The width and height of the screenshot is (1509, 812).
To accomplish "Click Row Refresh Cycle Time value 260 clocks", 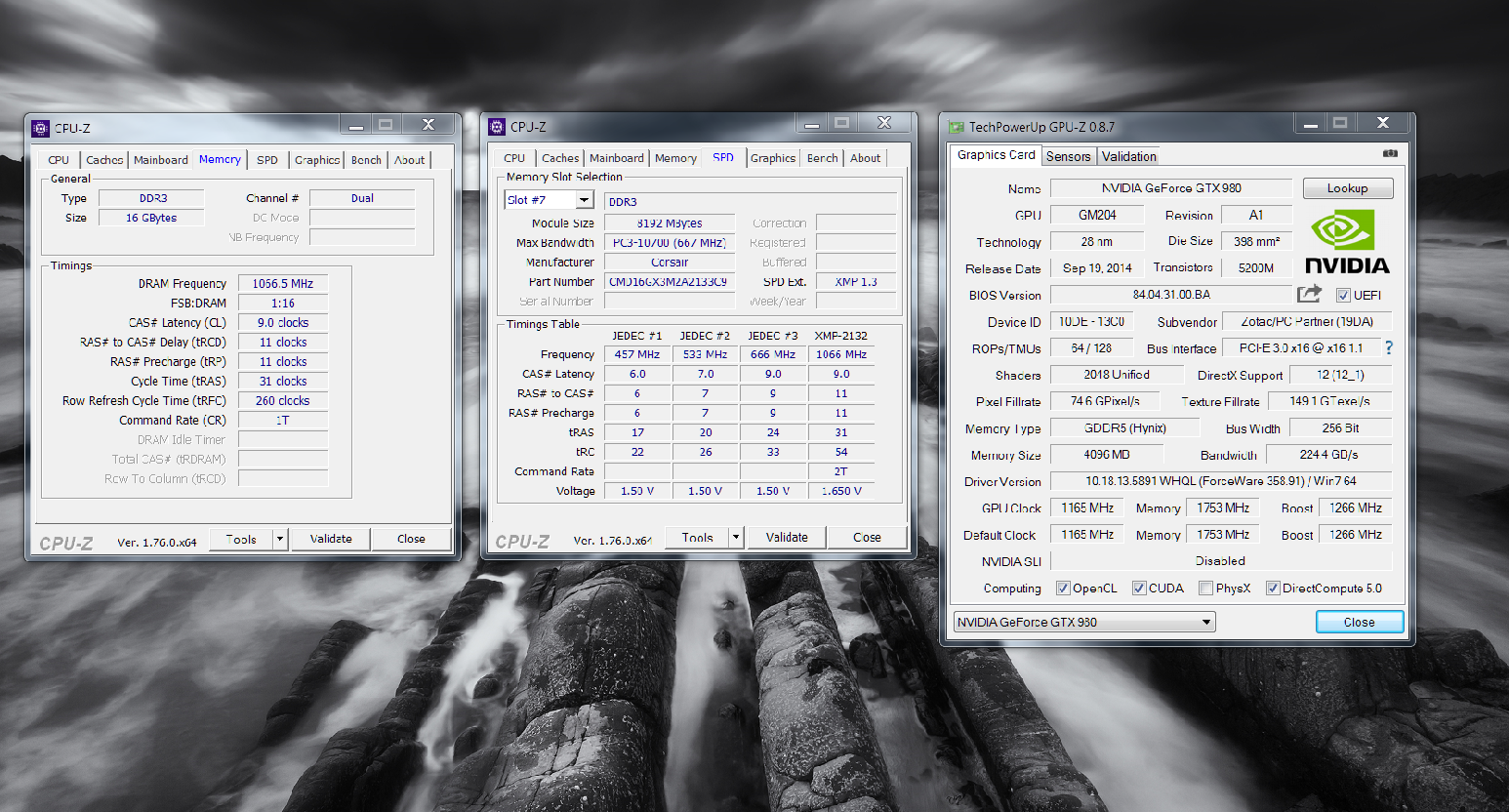I will (283, 401).
